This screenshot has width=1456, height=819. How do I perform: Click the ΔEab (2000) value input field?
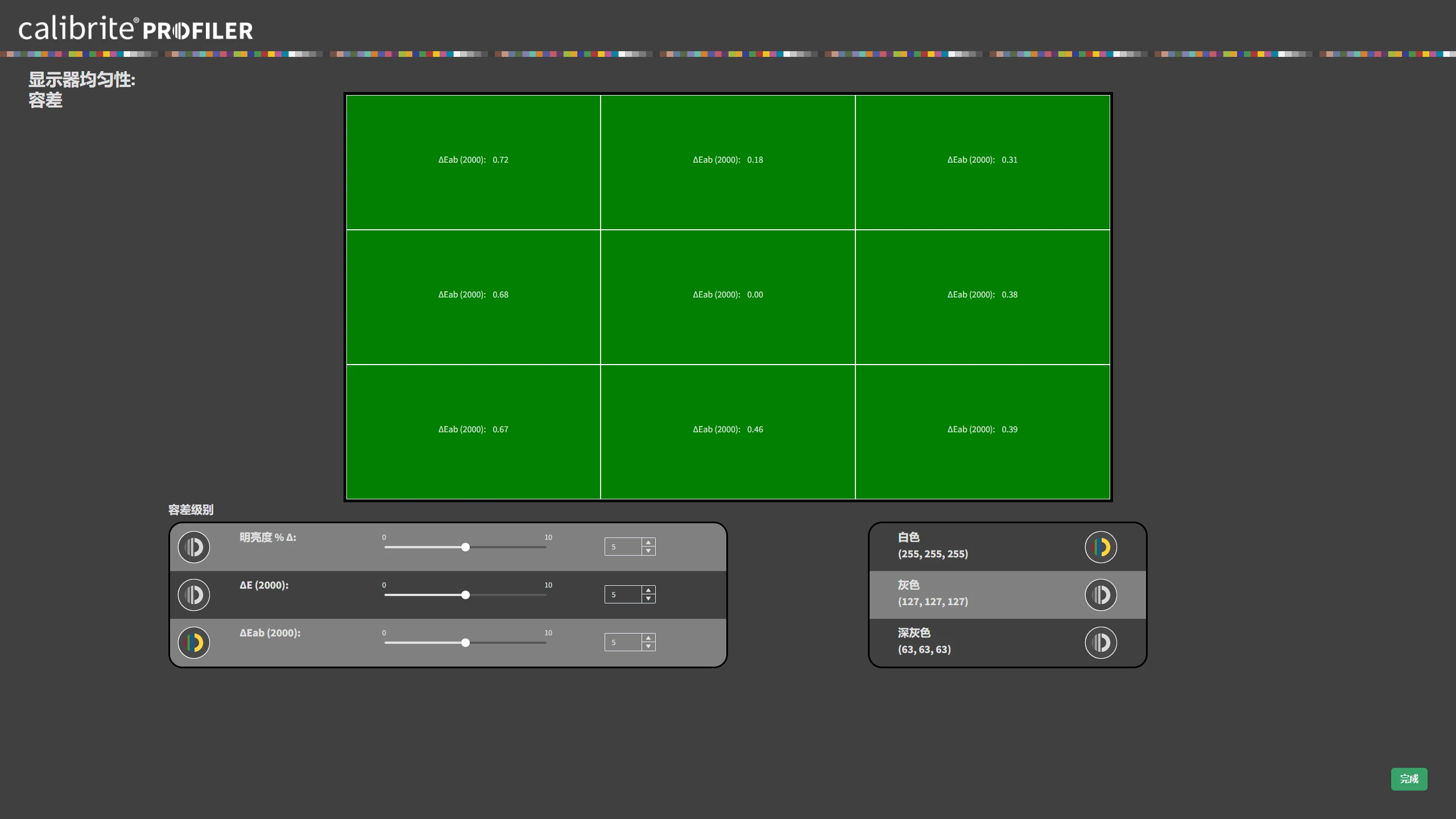623,643
